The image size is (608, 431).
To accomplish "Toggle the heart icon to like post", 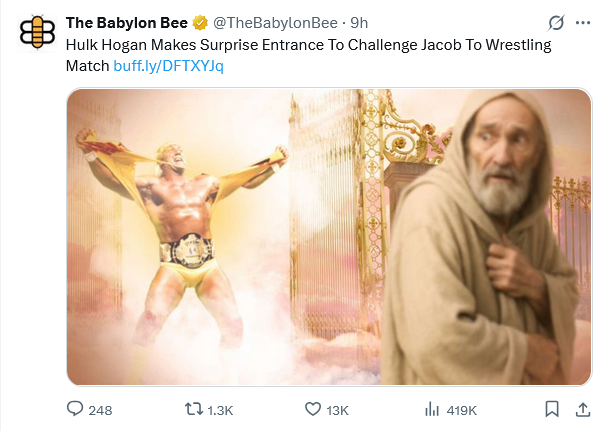I will pos(312,409).
